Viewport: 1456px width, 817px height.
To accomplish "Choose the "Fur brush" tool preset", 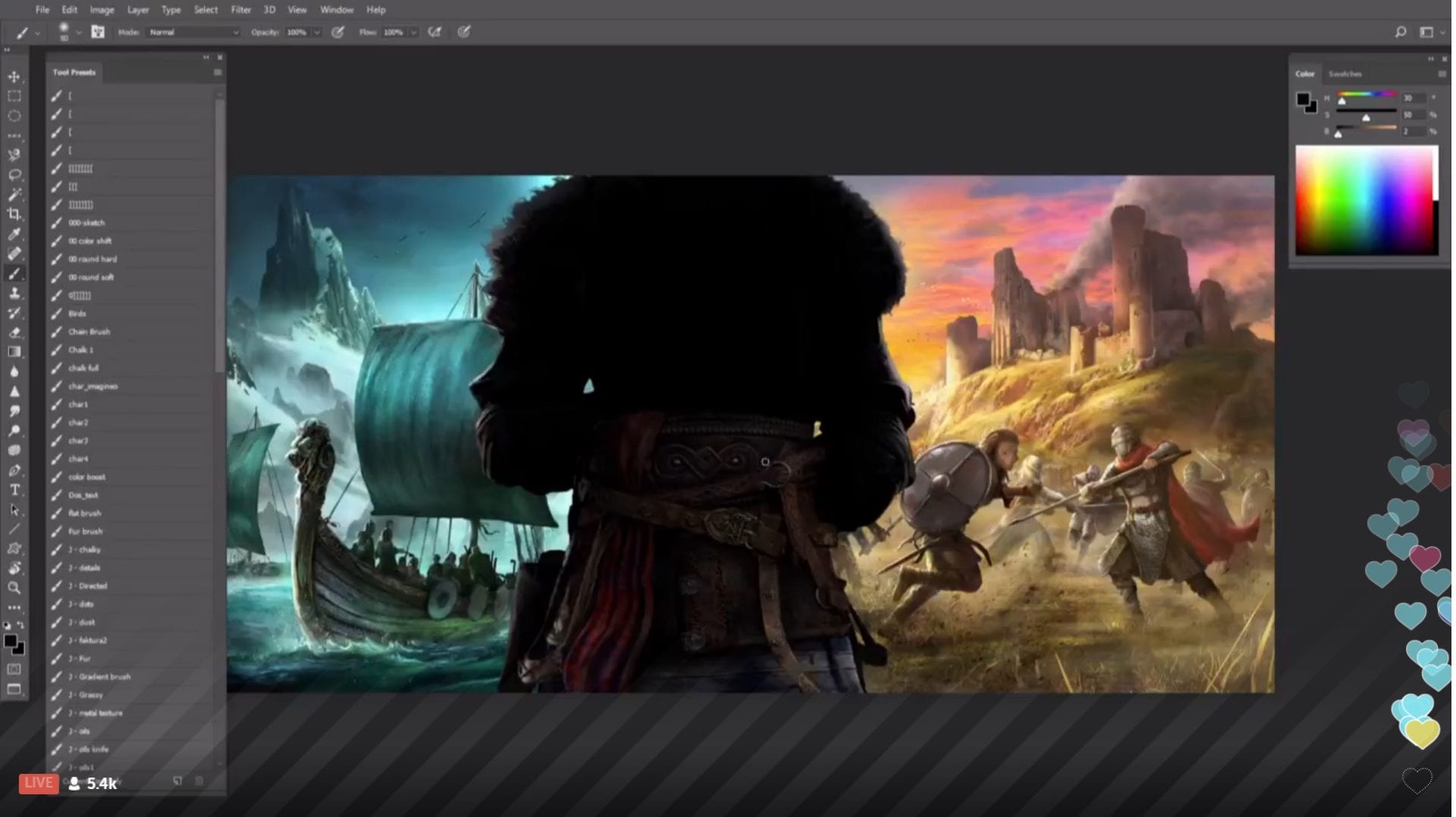I will pyautogui.click(x=85, y=531).
